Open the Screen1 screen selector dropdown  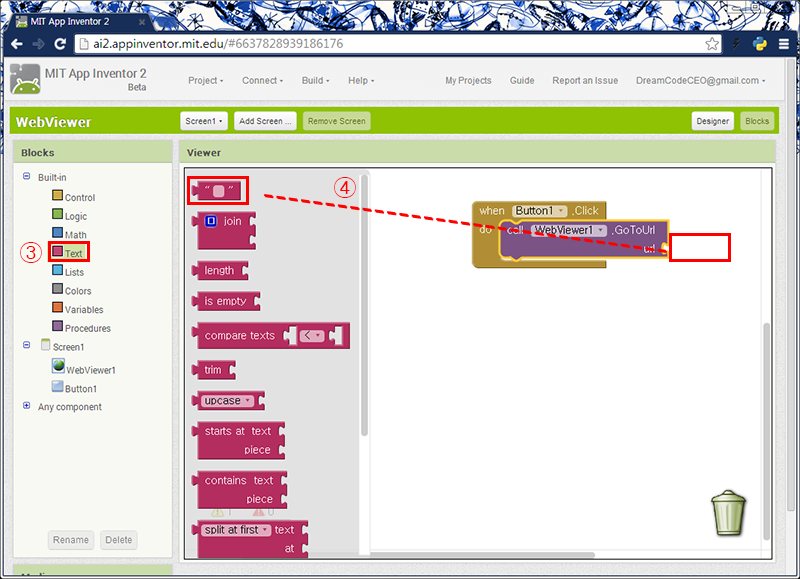[204, 121]
